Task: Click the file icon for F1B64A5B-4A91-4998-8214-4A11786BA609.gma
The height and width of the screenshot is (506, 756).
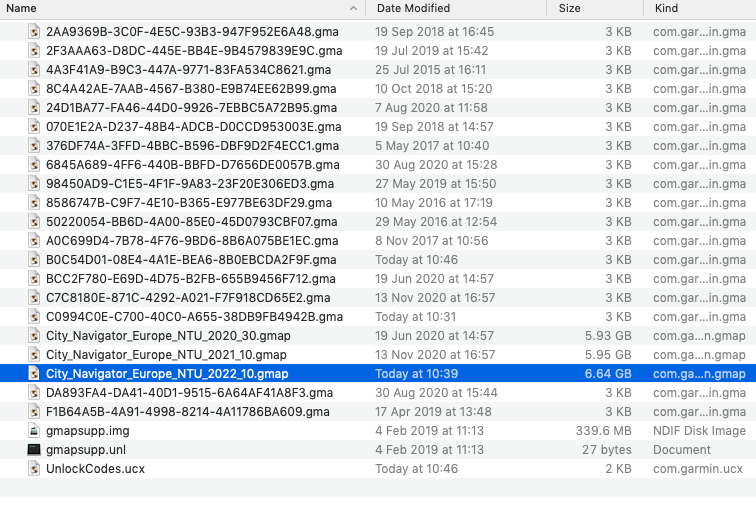Action: [x=34, y=412]
